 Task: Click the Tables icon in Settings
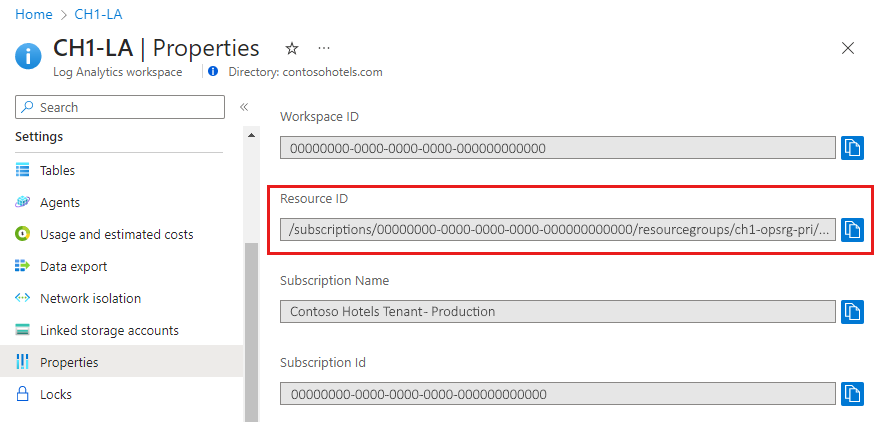[23, 171]
